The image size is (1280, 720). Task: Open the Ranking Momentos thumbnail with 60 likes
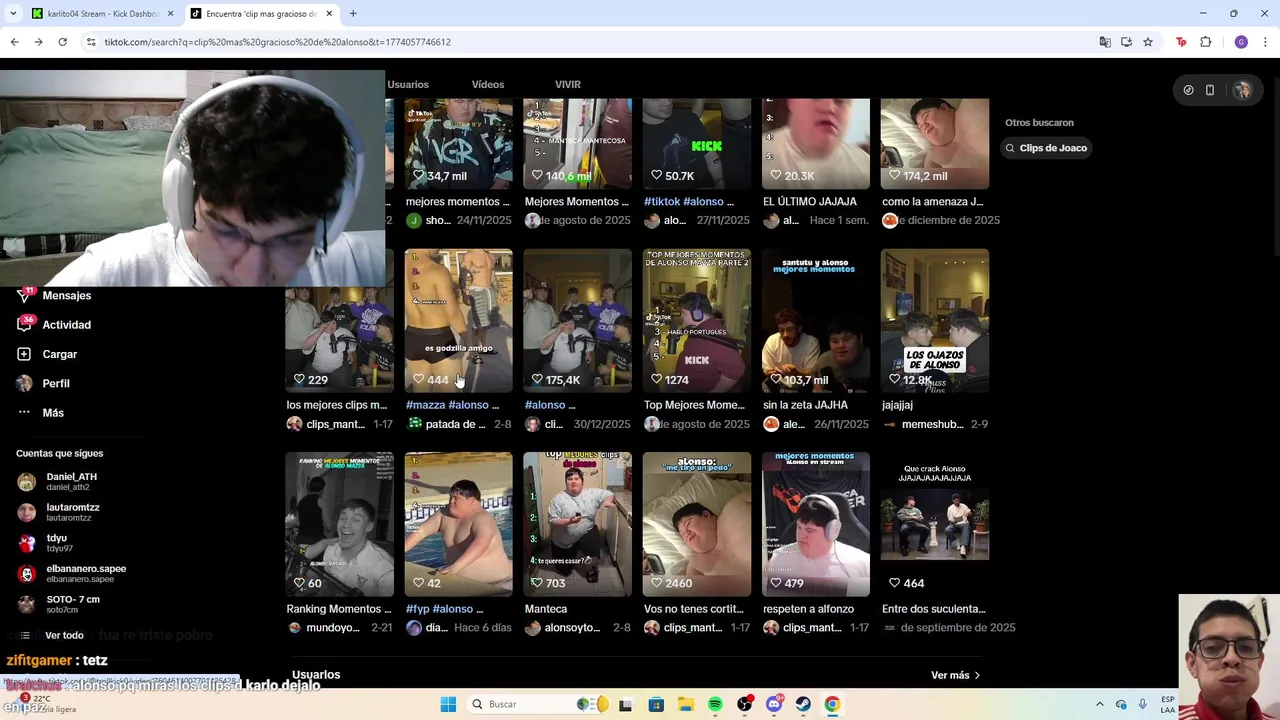[x=340, y=524]
